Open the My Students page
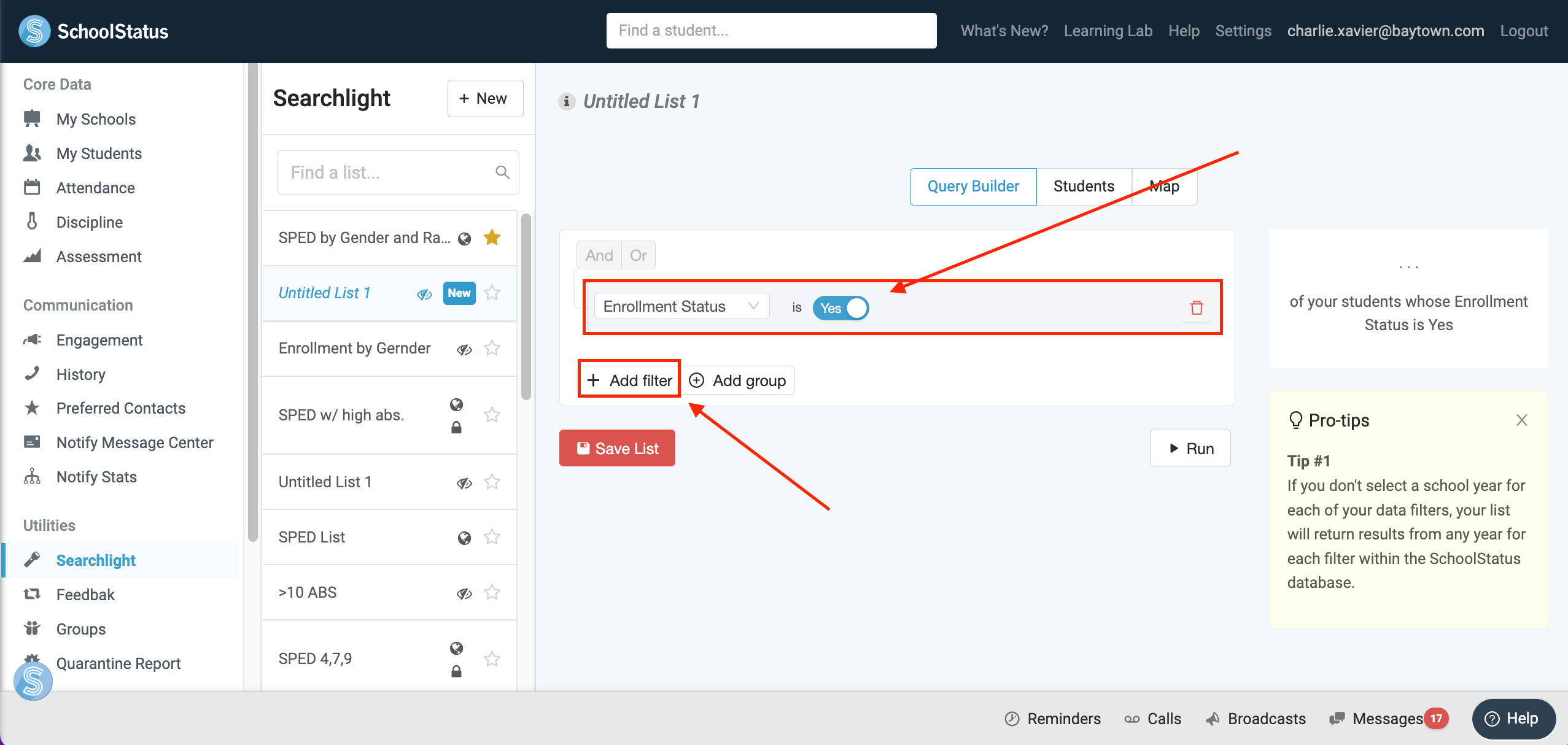This screenshot has width=1568, height=745. (99, 153)
